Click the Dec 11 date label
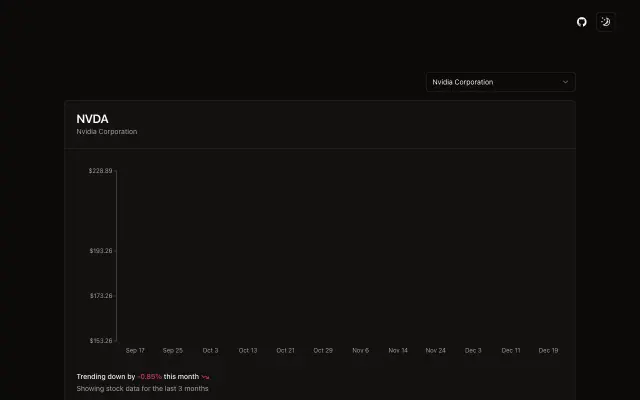 click(511, 350)
